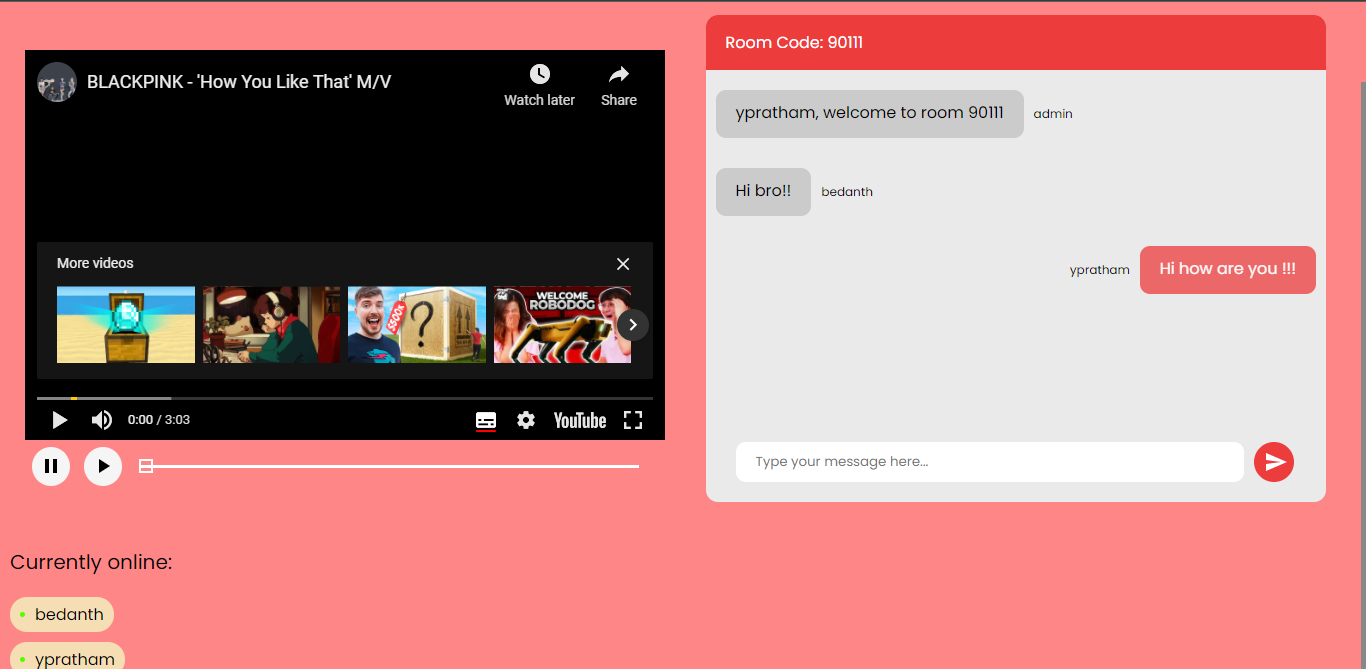Screen dimensions: 1366x669
Task: Click the BLACKPINK video title link
Action: (x=239, y=82)
